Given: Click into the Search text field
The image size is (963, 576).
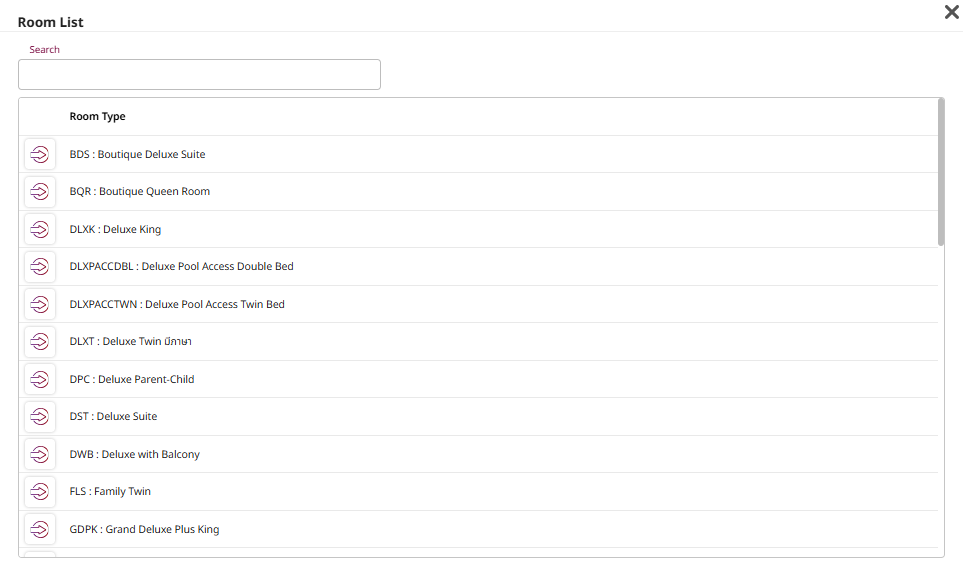Looking at the screenshot, I should coord(199,75).
